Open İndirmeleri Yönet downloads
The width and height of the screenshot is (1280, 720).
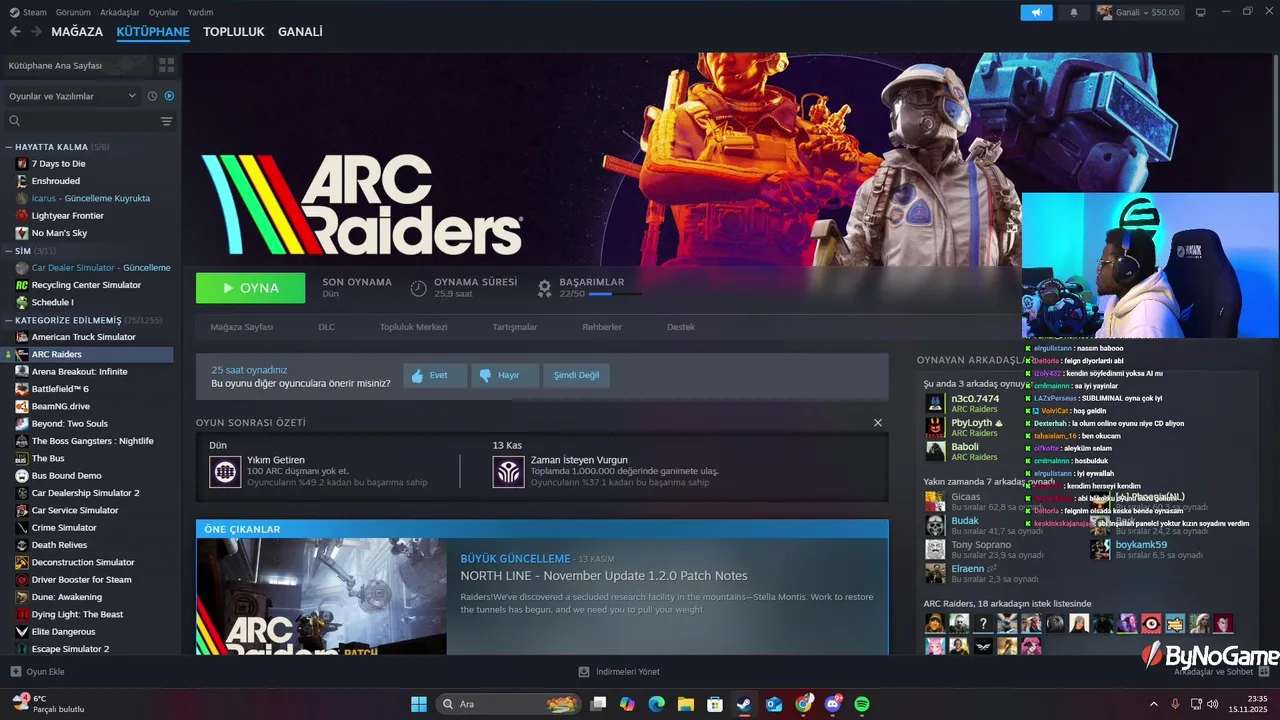point(620,672)
